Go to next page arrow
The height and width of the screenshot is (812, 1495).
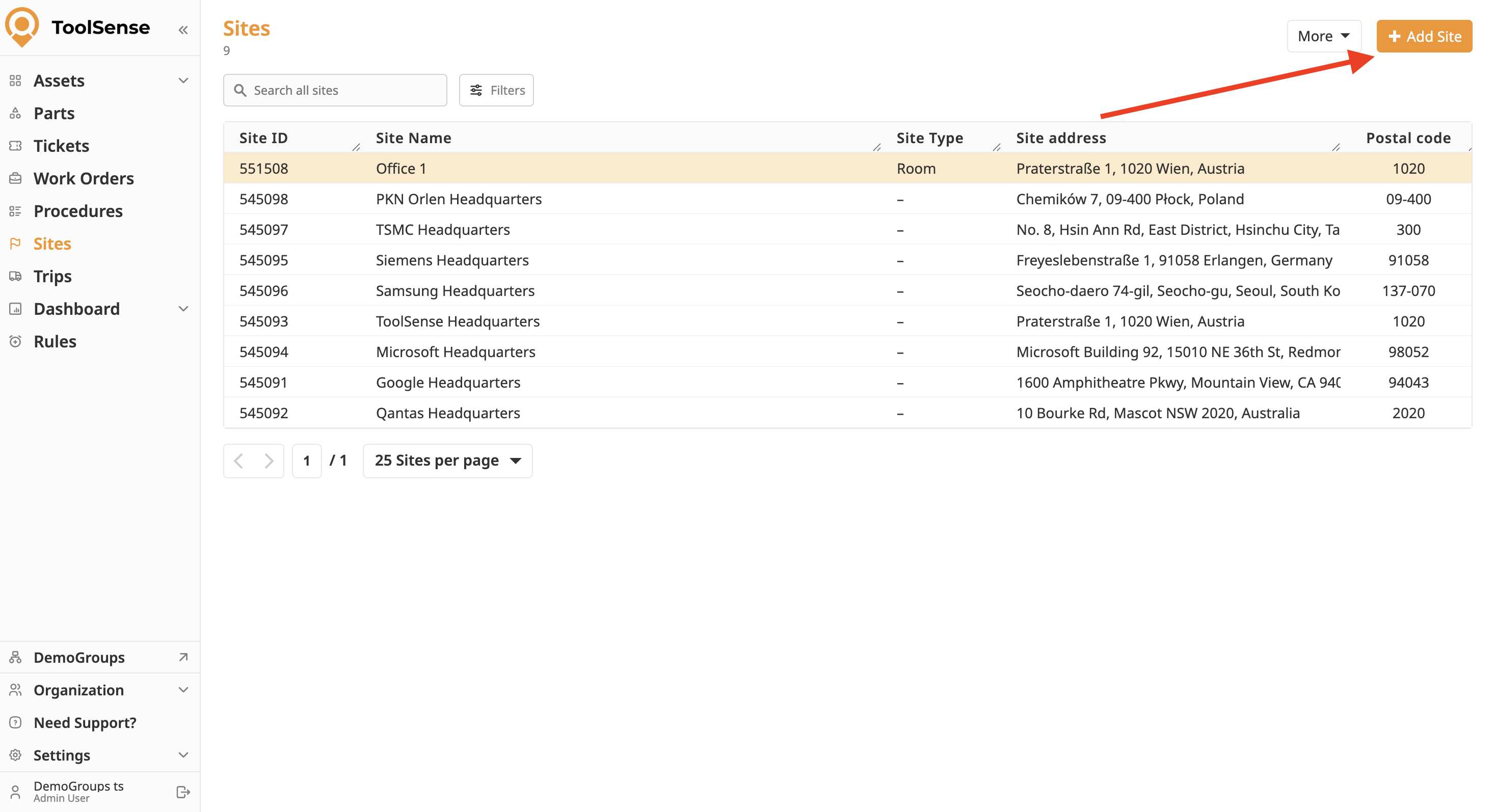(x=269, y=461)
